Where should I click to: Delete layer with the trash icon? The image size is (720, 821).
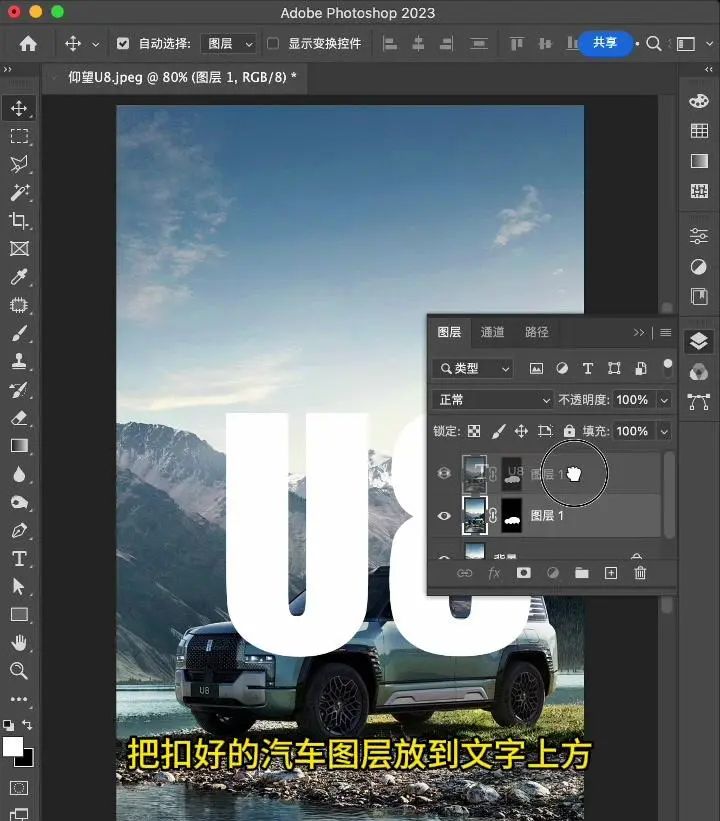tap(640, 573)
